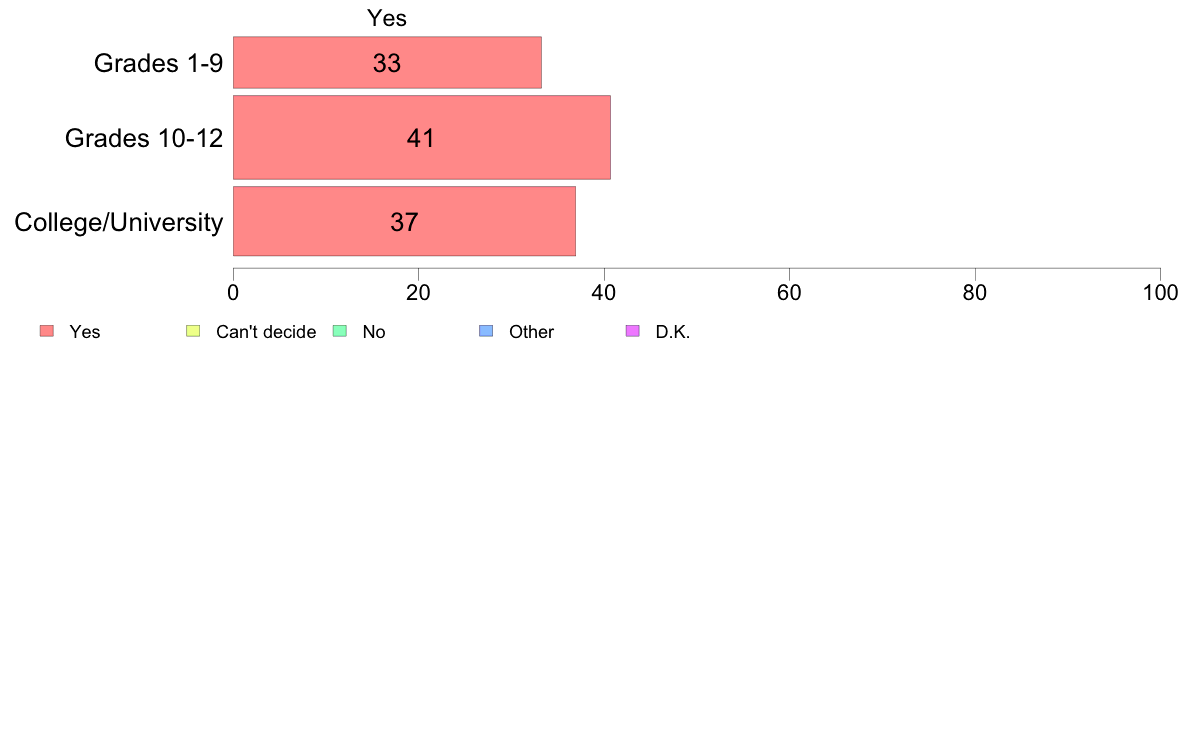The height and width of the screenshot is (736, 1188).
Task: Click the 20 tick on the axis
Action: [418, 293]
